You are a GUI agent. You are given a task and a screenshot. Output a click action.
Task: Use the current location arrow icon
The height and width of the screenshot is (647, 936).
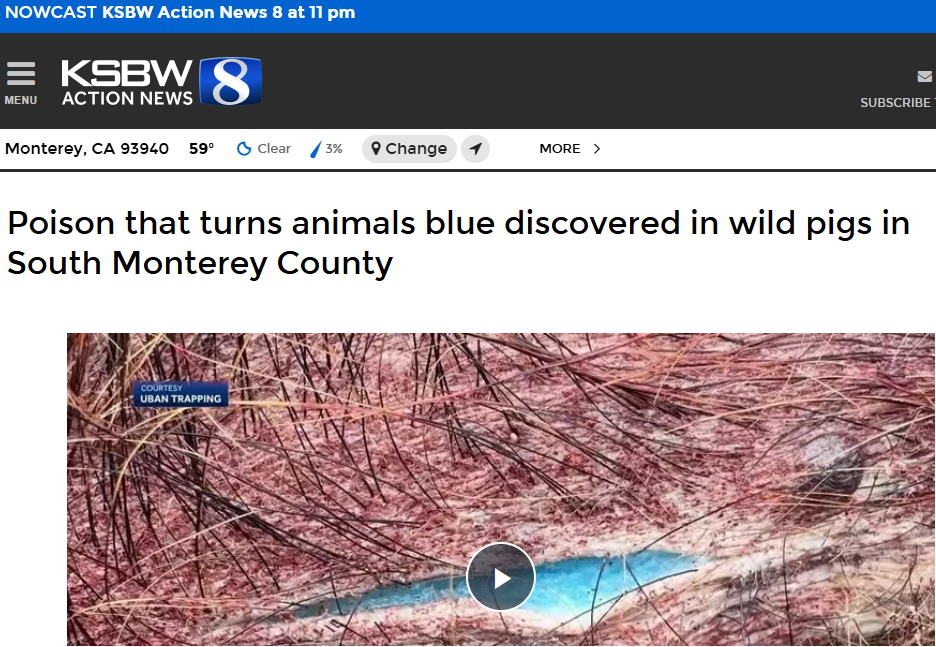point(475,149)
